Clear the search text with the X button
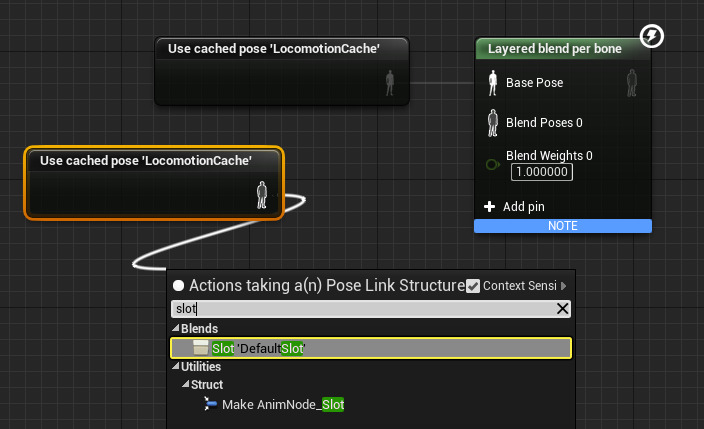The width and height of the screenshot is (704, 429). pyautogui.click(x=563, y=309)
